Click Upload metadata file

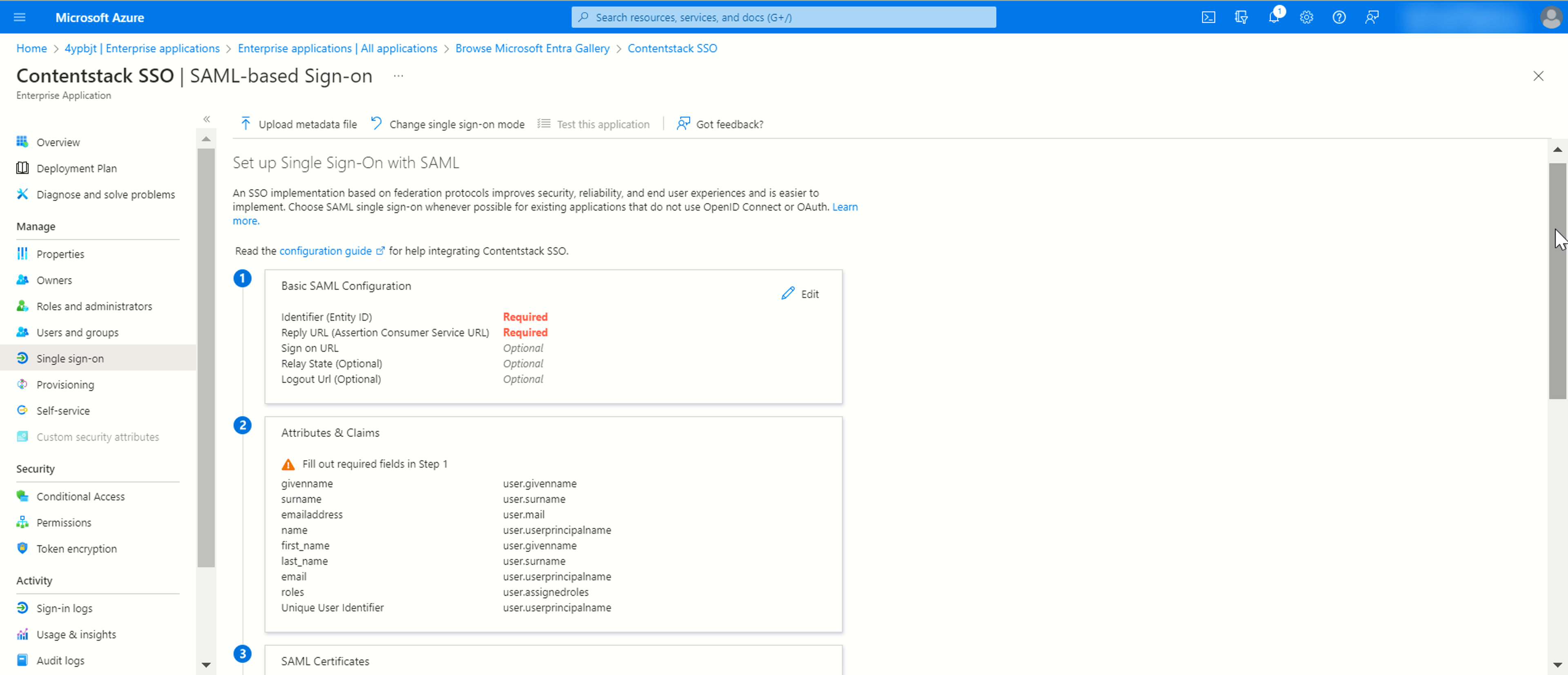(x=298, y=124)
